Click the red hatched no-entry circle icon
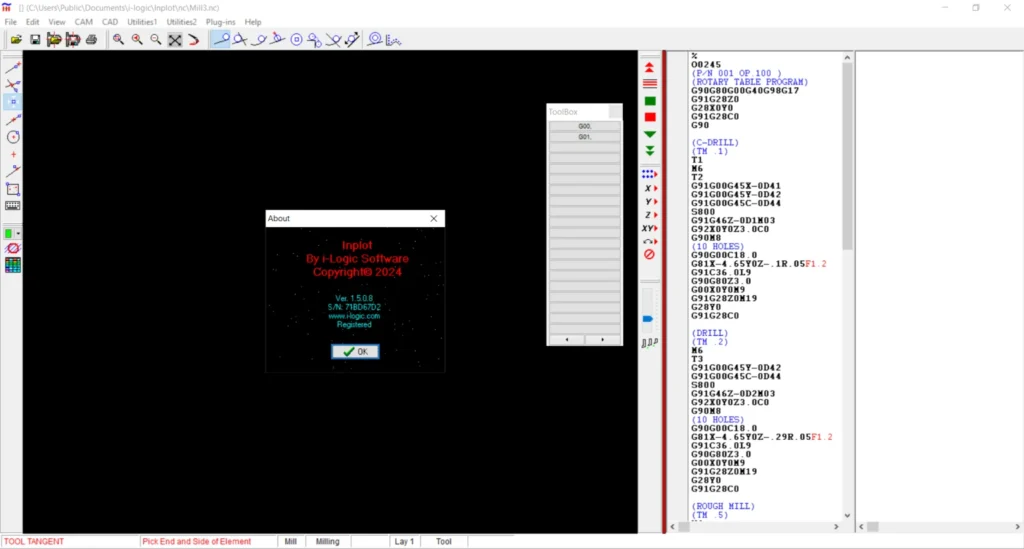Viewport: 1024px width, 549px height. (x=12, y=249)
